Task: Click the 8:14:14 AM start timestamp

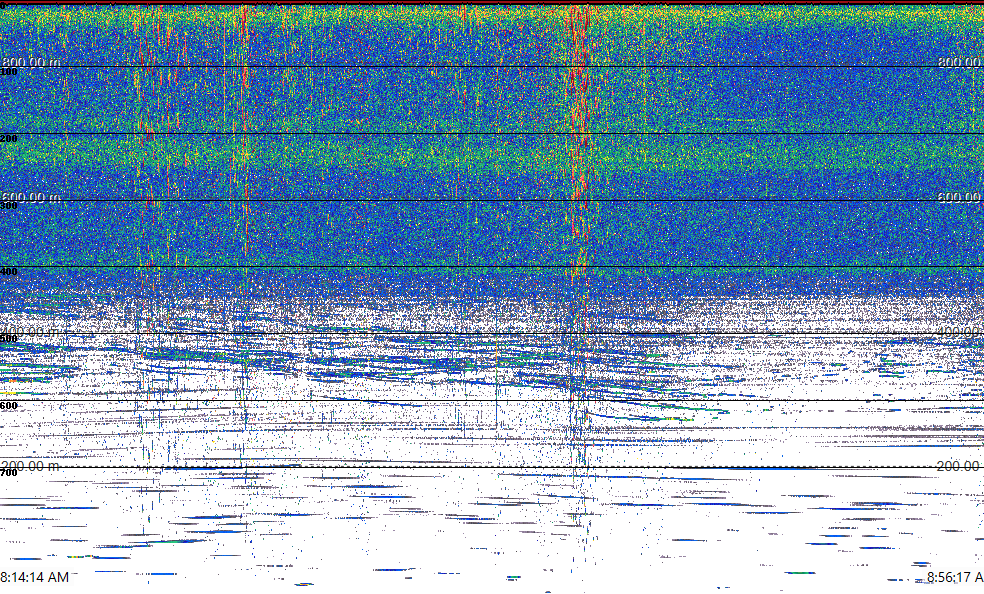Action: 35,577
